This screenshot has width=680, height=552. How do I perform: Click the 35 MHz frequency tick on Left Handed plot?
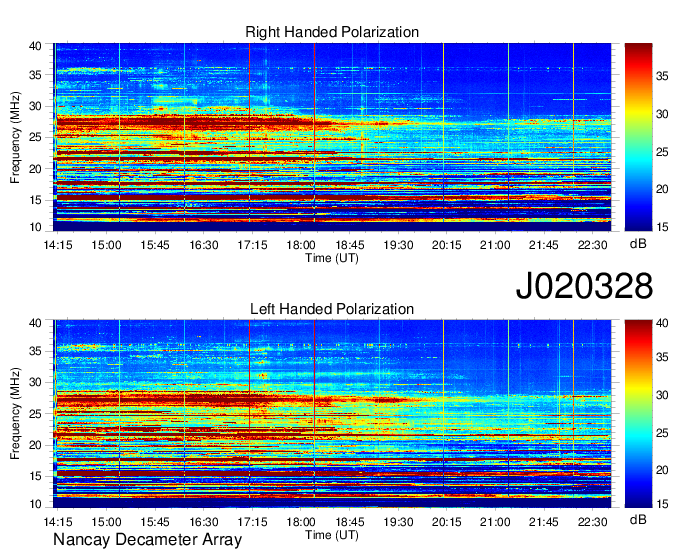[35, 351]
